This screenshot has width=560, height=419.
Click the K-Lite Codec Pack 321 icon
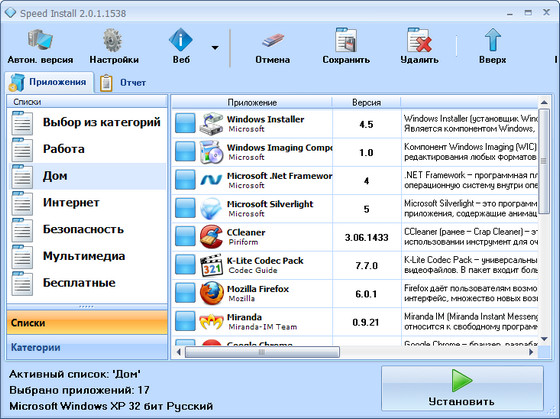[211, 265]
